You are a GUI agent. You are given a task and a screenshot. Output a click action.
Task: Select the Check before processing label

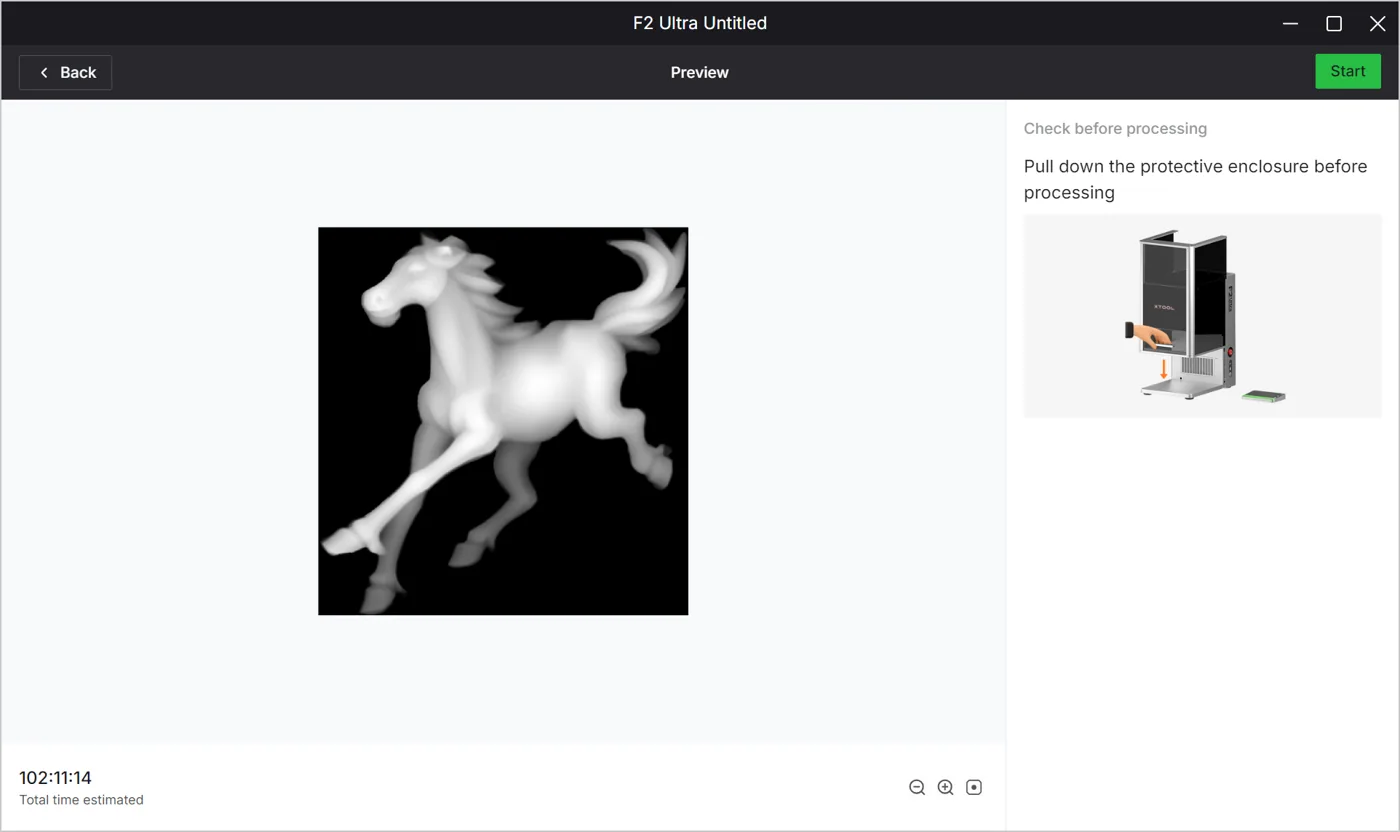(x=1115, y=128)
